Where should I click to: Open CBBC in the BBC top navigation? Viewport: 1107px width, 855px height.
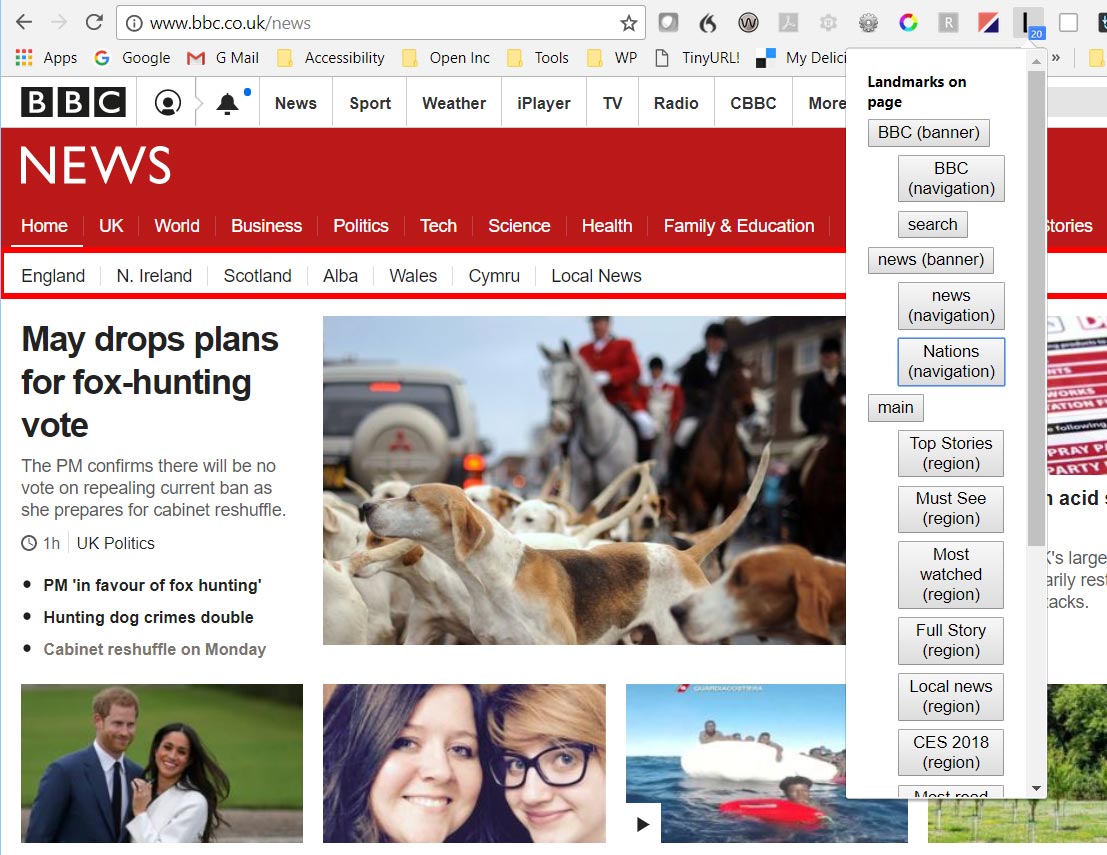click(x=753, y=103)
